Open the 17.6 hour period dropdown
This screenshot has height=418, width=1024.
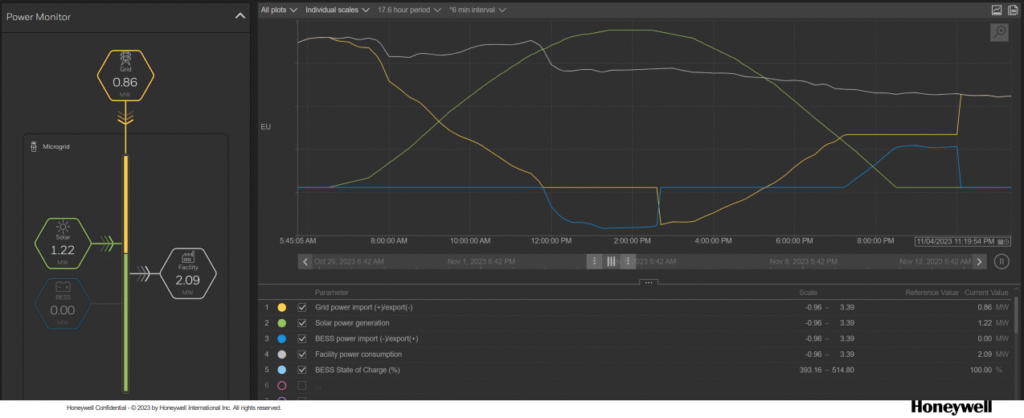pos(409,10)
